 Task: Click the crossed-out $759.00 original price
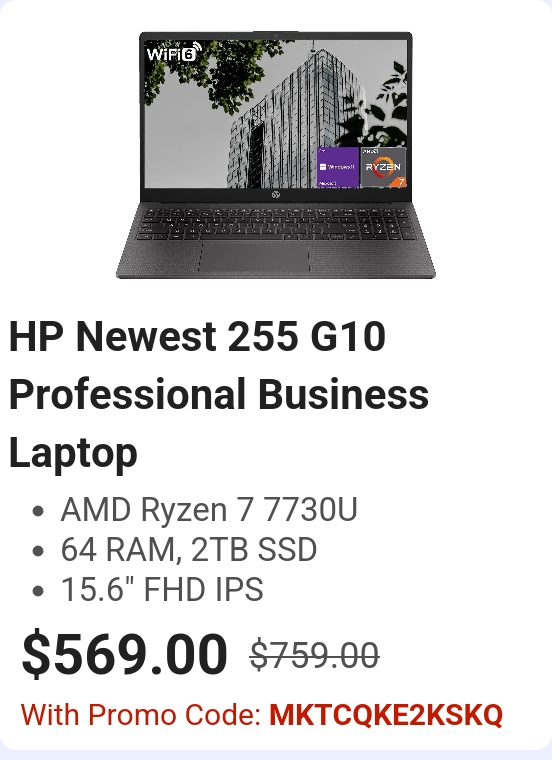click(315, 655)
